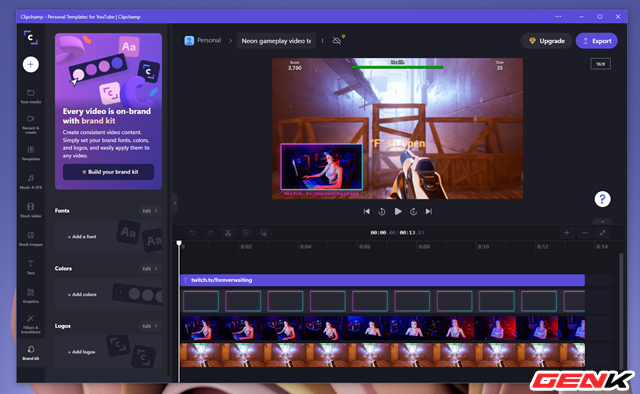Screen dimensions: 640x394
Task: Open the Music & SFX panel
Action: coord(31,182)
